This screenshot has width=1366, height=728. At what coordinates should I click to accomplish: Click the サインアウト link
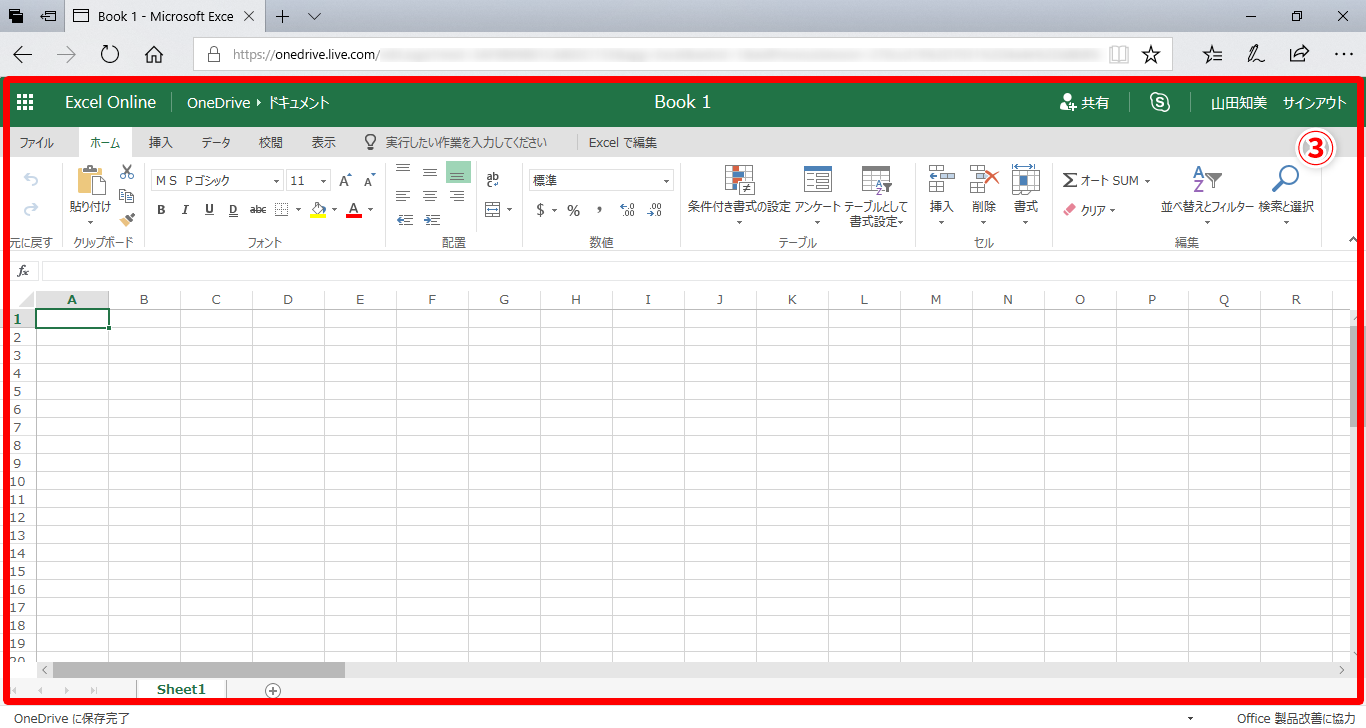[x=1315, y=102]
